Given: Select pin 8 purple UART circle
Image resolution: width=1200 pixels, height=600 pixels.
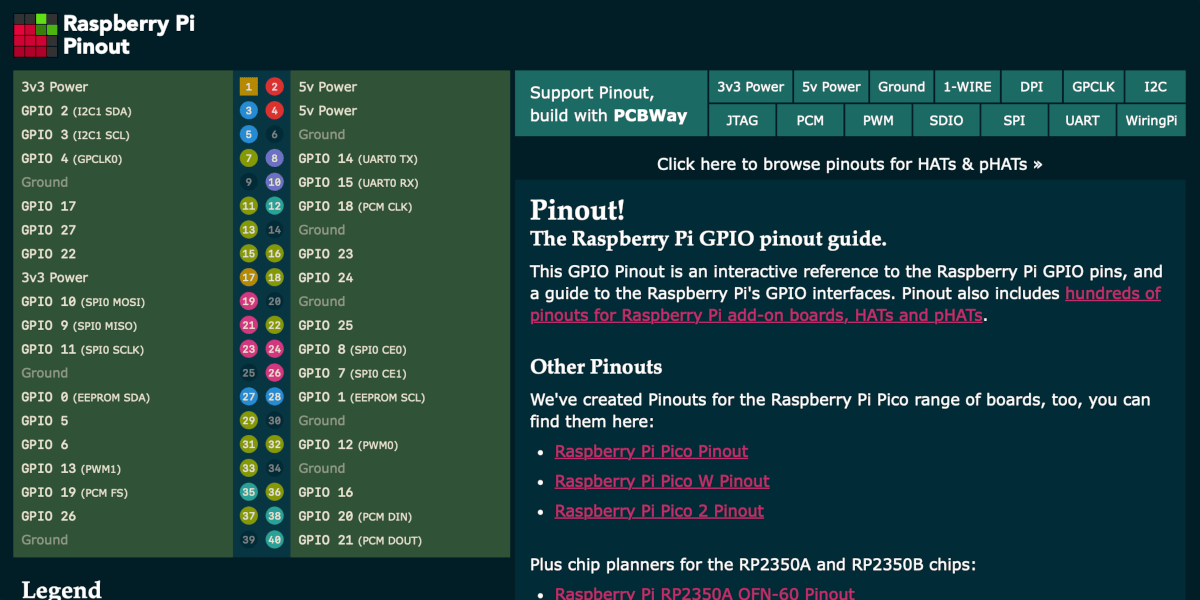Looking at the screenshot, I should [274, 158].
